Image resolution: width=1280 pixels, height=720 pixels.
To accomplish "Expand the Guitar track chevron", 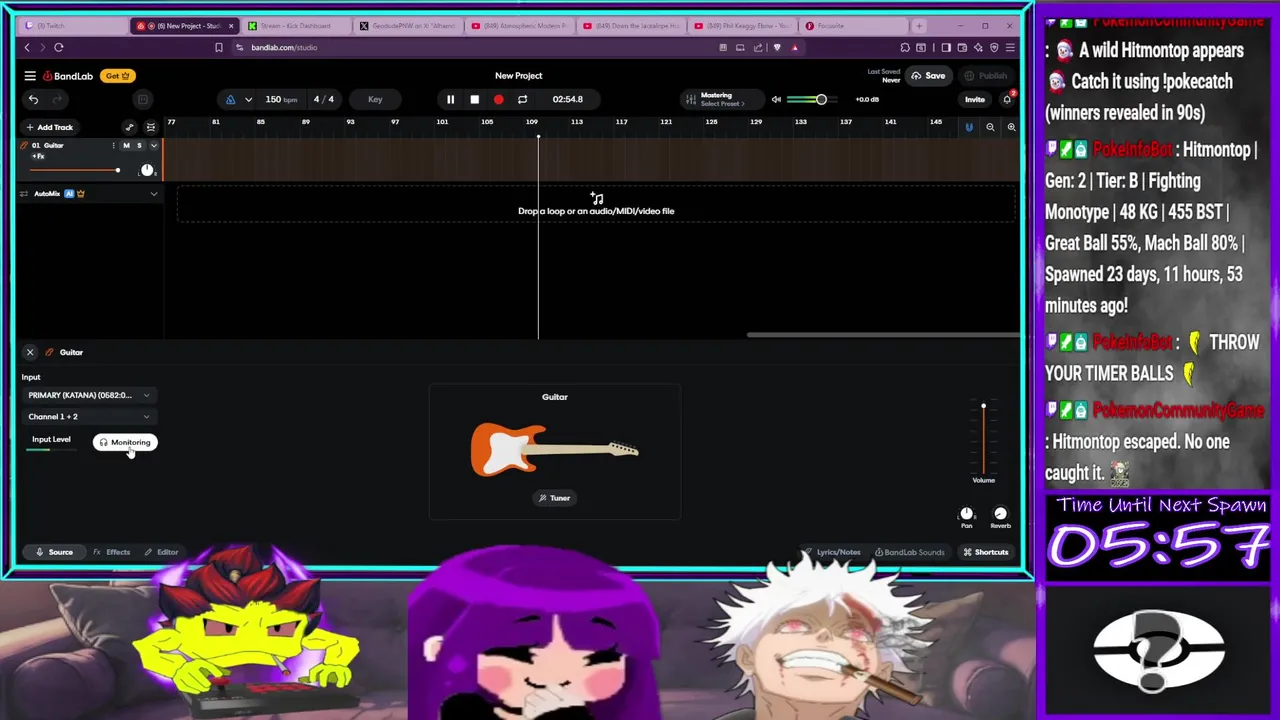I will tap(153, 146).
